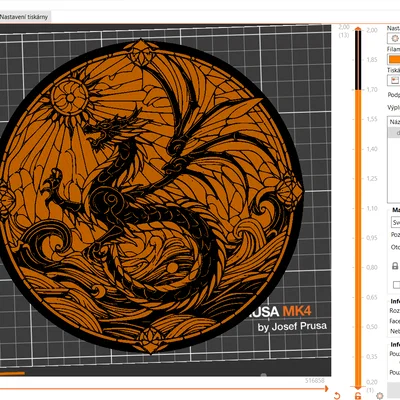Tick the checkbox below the padlock

(x=396, y=285)
